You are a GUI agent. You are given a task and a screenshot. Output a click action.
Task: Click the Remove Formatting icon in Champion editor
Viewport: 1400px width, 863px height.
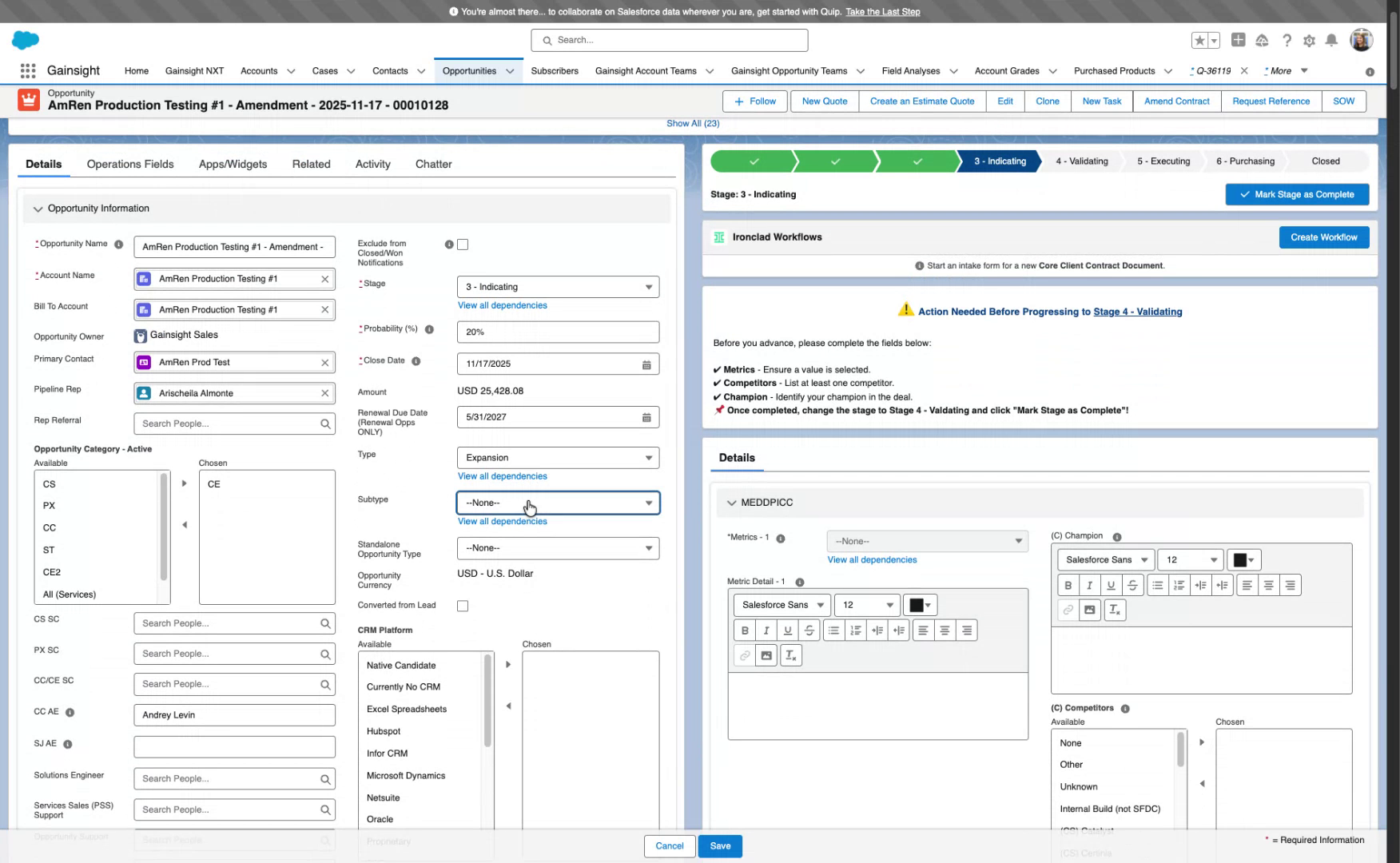click(x=1115, y=610)
